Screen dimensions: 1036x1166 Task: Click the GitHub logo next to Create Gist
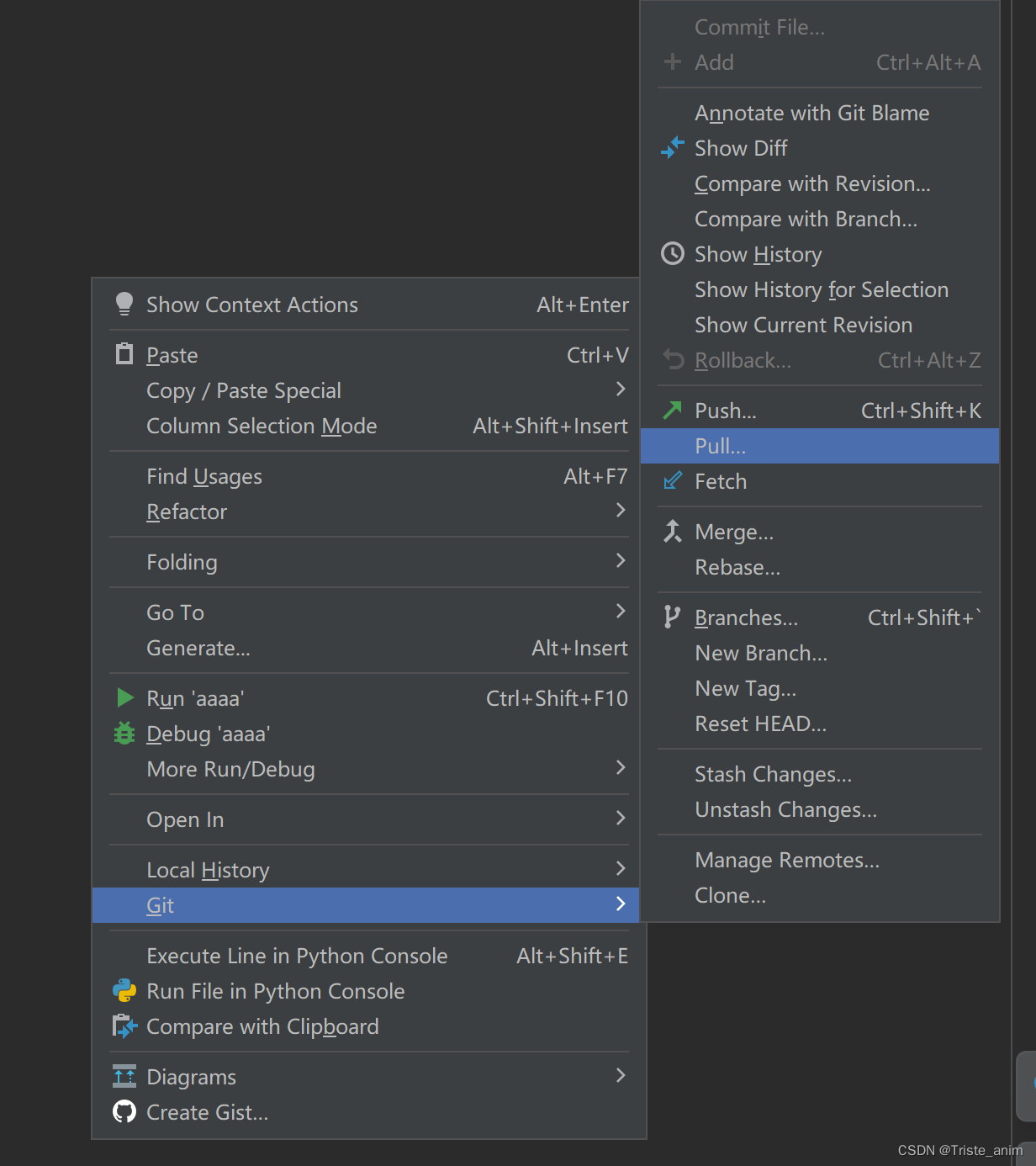coord(124,1111)
